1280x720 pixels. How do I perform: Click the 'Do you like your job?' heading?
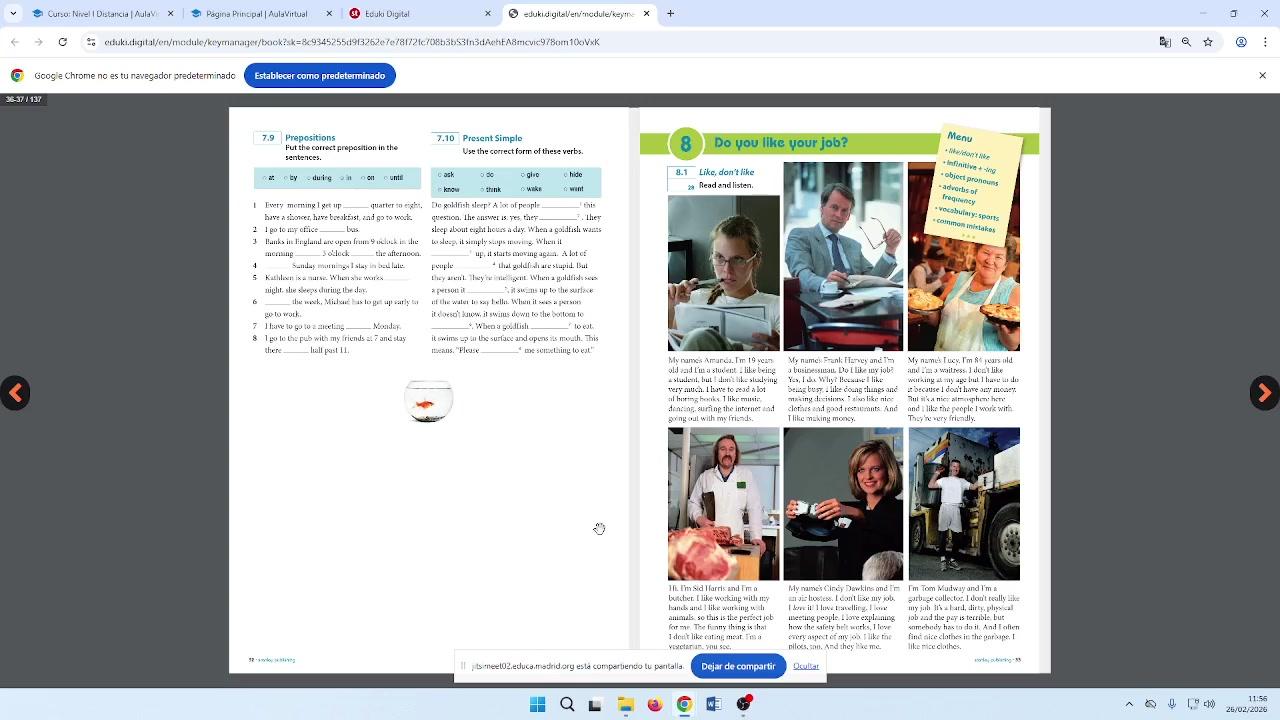[781, 143]
